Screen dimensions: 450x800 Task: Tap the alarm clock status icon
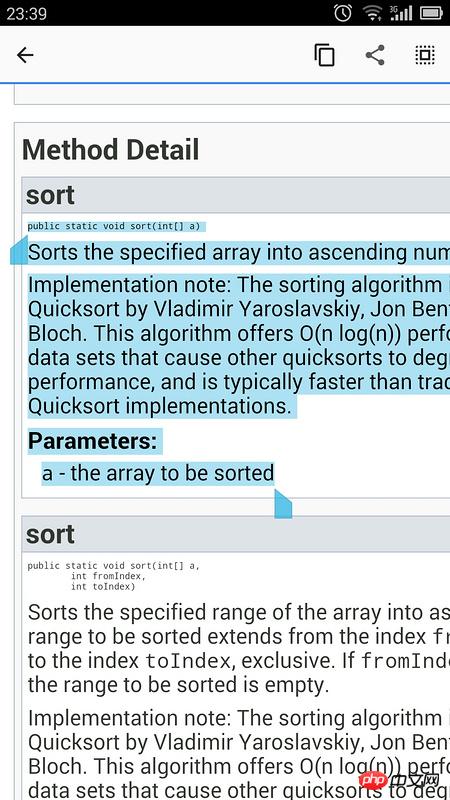(x=343, y=13)
